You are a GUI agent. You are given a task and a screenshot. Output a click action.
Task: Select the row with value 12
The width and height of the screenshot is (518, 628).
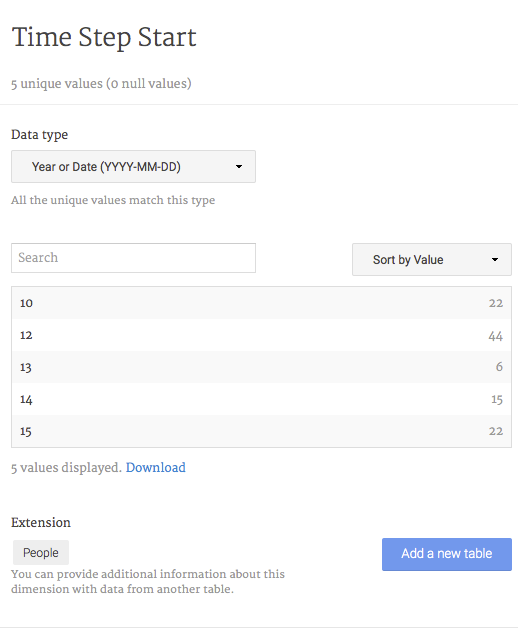(261, 335)
